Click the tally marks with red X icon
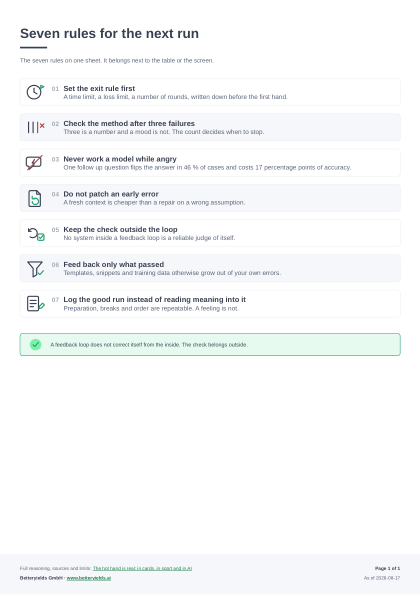This screenshot has height=595, width=420. point(36,127)
